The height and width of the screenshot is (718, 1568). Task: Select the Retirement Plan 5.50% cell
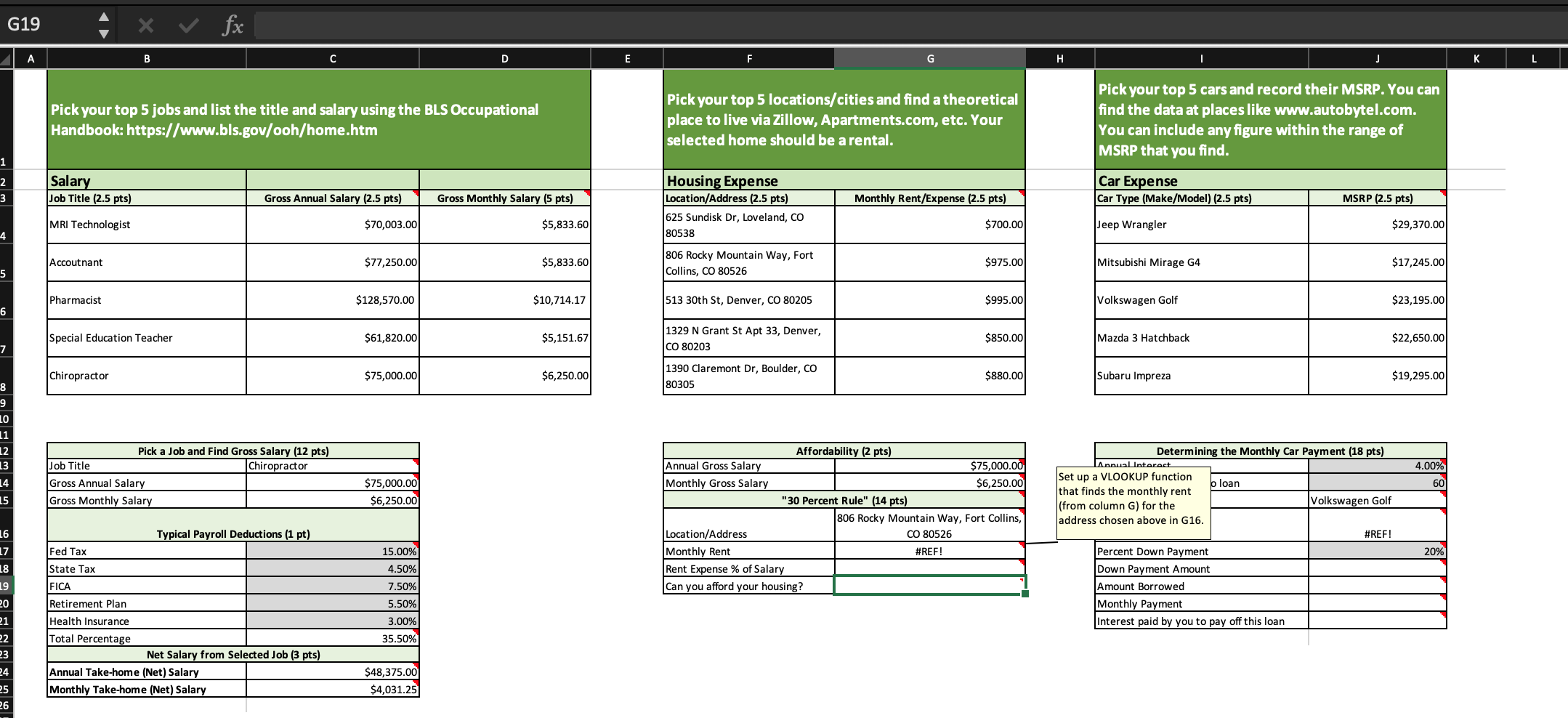tap(333, 604)
